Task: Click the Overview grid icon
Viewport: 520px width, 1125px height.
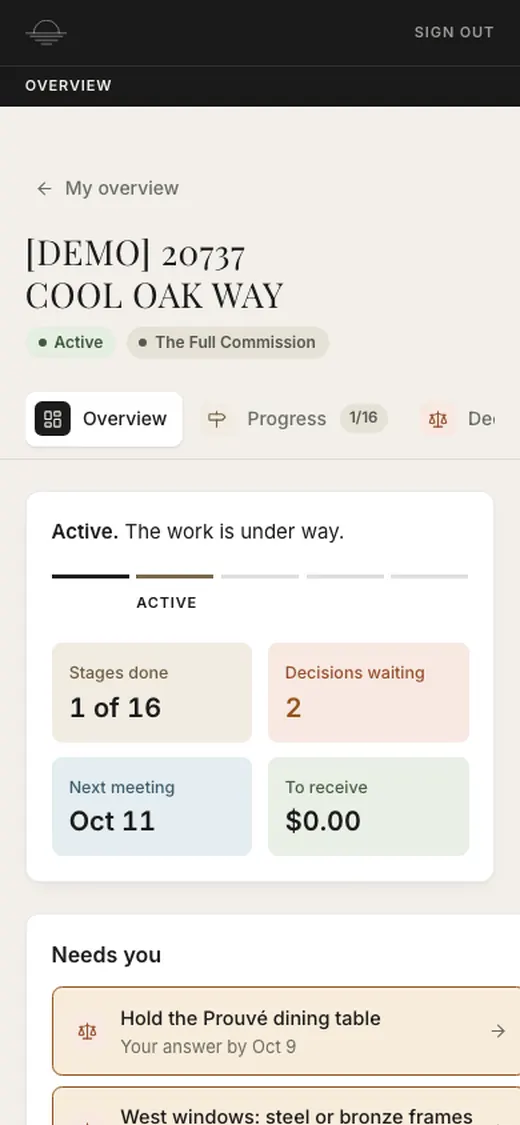Action: point(52,419)
